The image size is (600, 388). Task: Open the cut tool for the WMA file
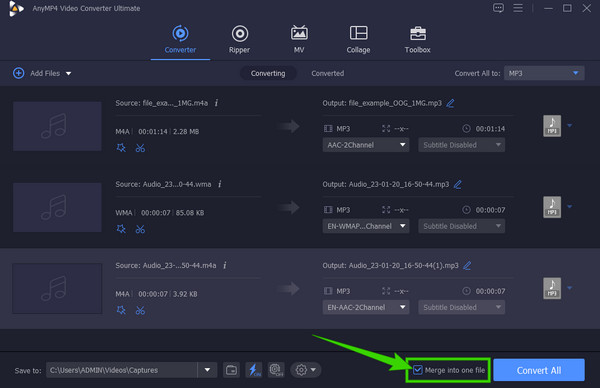point(140,229)
